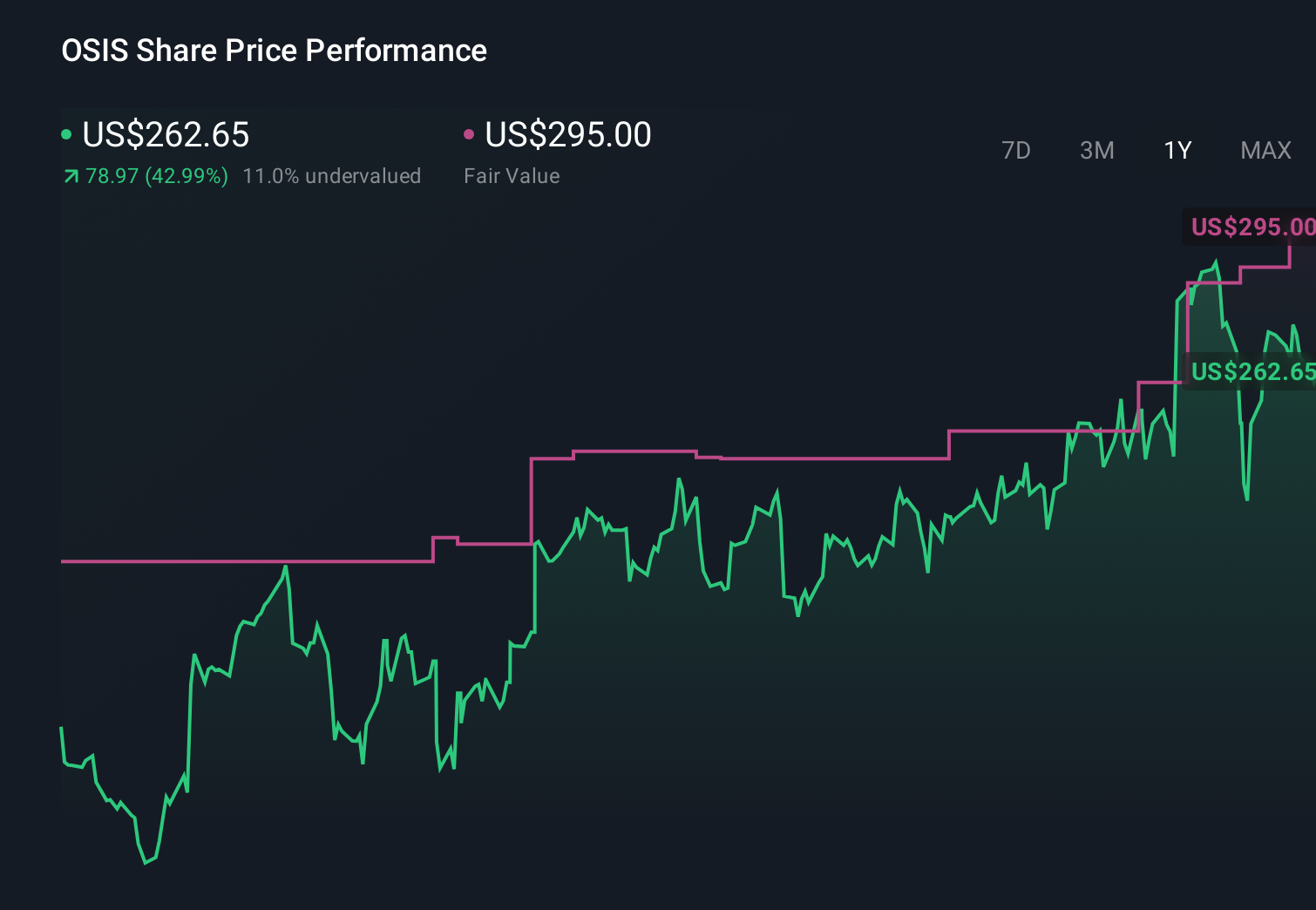The width and height of the screenshot is (1316, 910).
Task: Click the US$262.65 current price tag
Action: coord(1252,372)
